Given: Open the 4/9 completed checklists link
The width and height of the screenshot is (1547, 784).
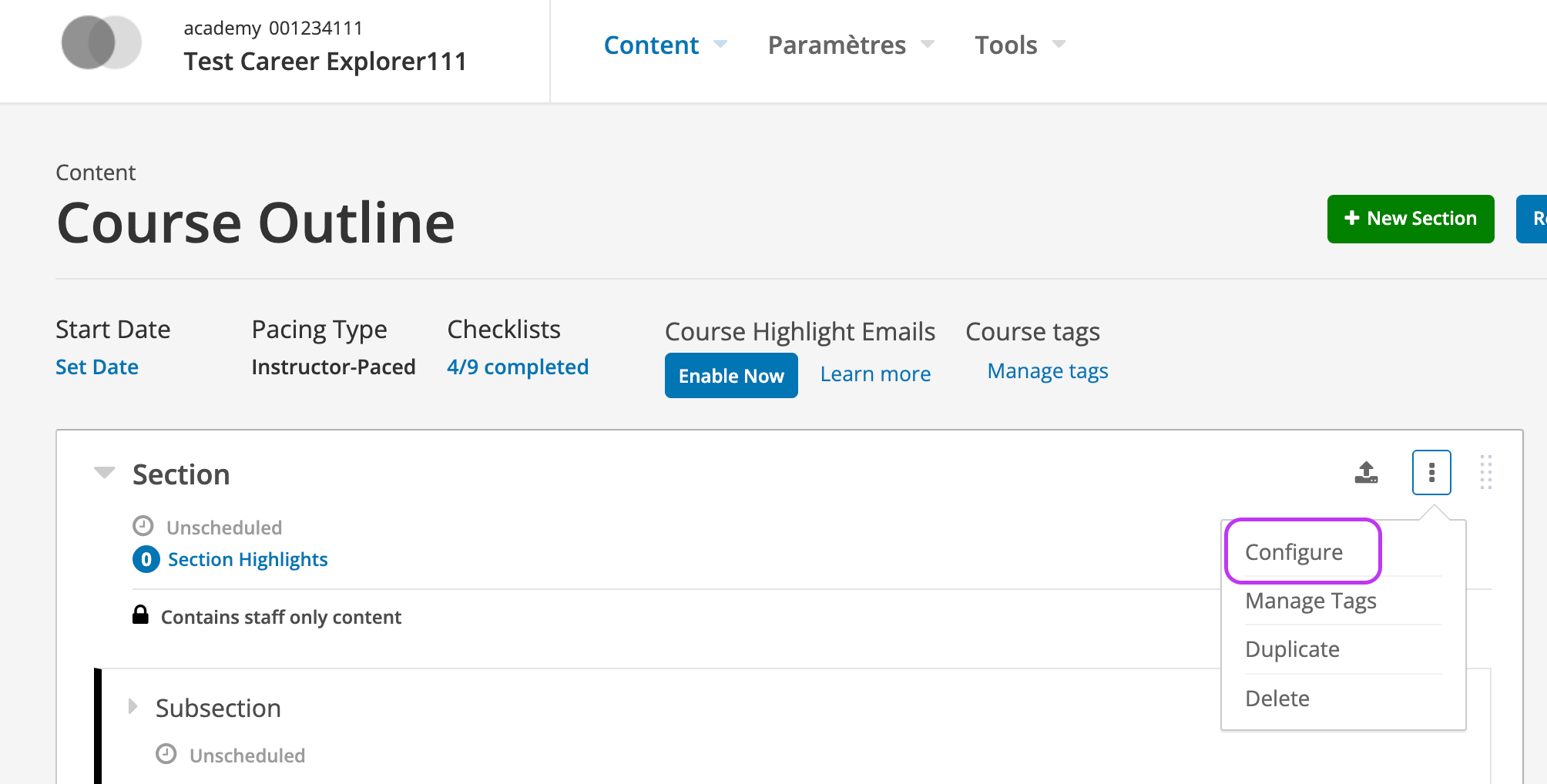Looking at the screenshot, I should (x=518, y=367).
